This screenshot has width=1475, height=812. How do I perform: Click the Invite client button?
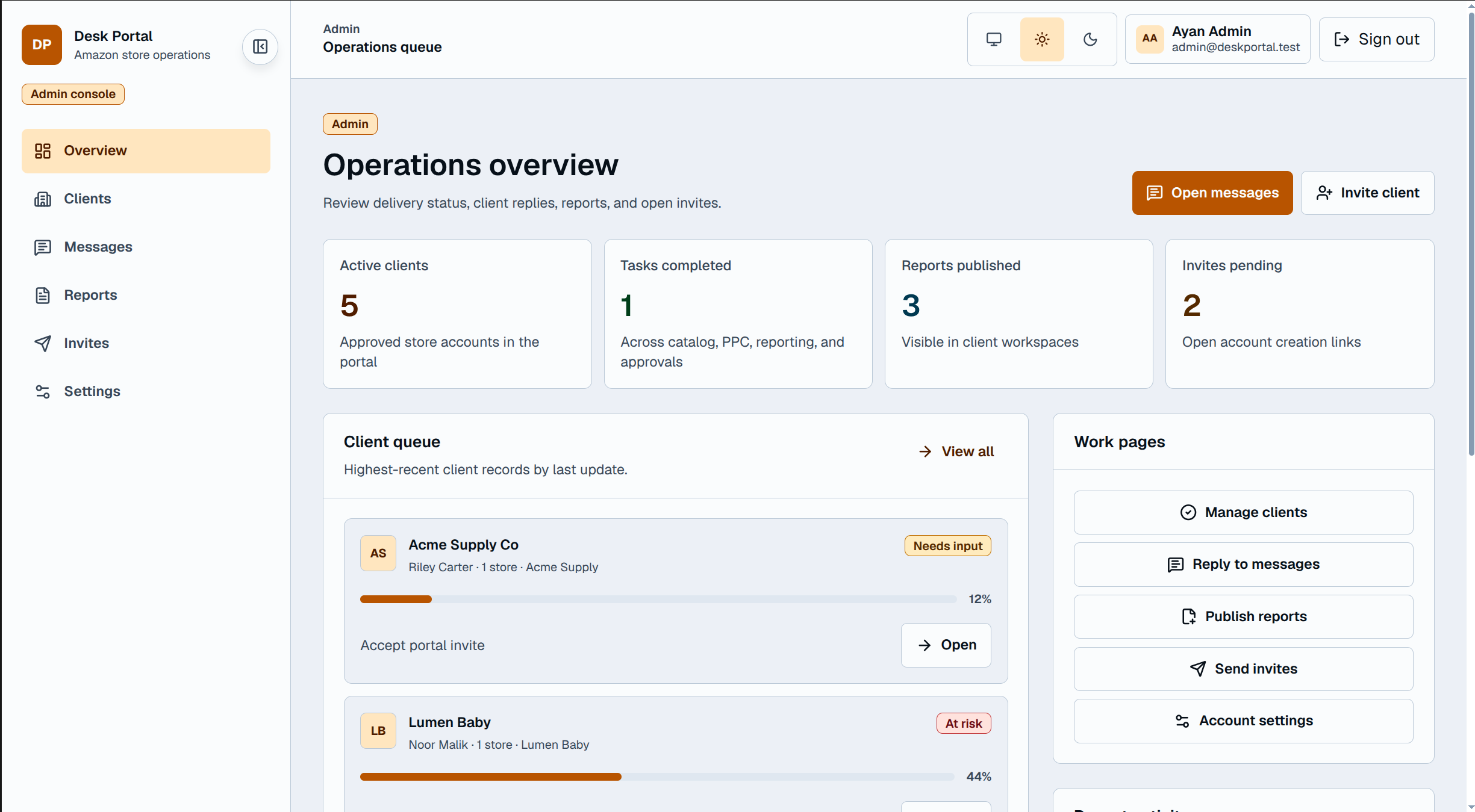pyautogui.click(x=1367, y=193)
